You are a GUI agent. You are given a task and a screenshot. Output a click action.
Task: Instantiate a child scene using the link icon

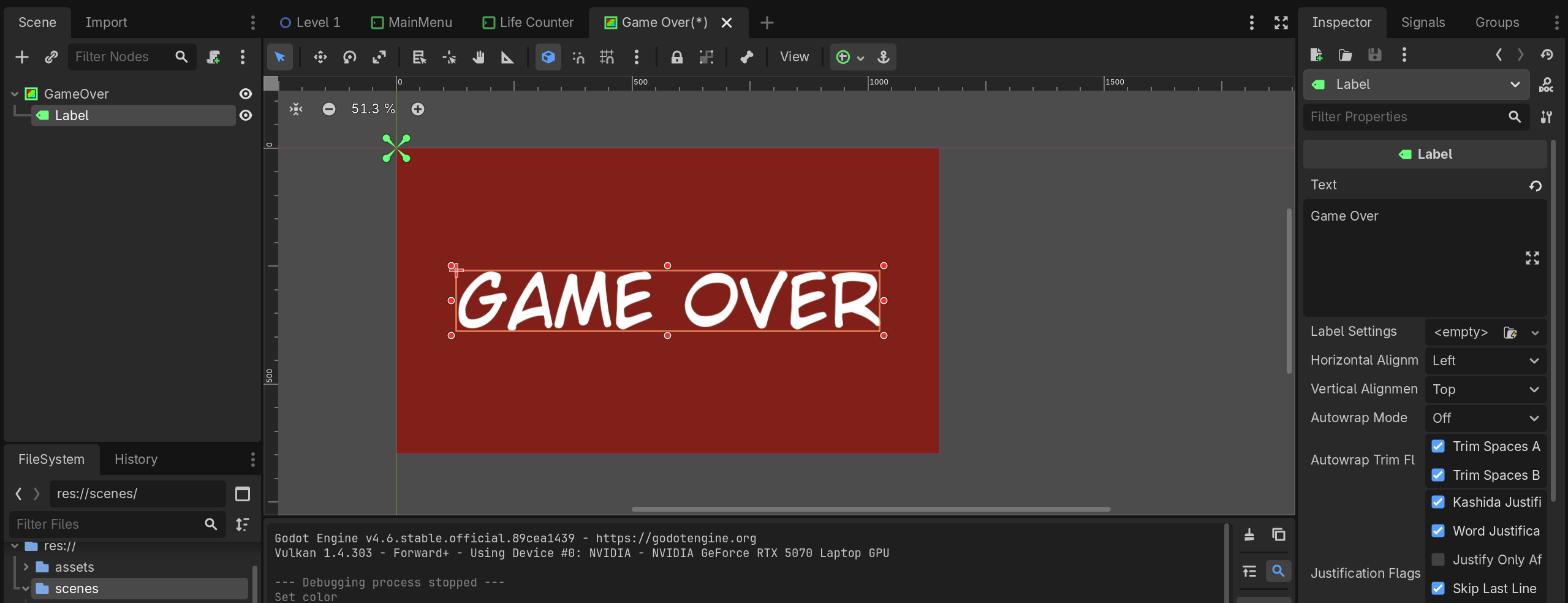(x=51, y=57)
